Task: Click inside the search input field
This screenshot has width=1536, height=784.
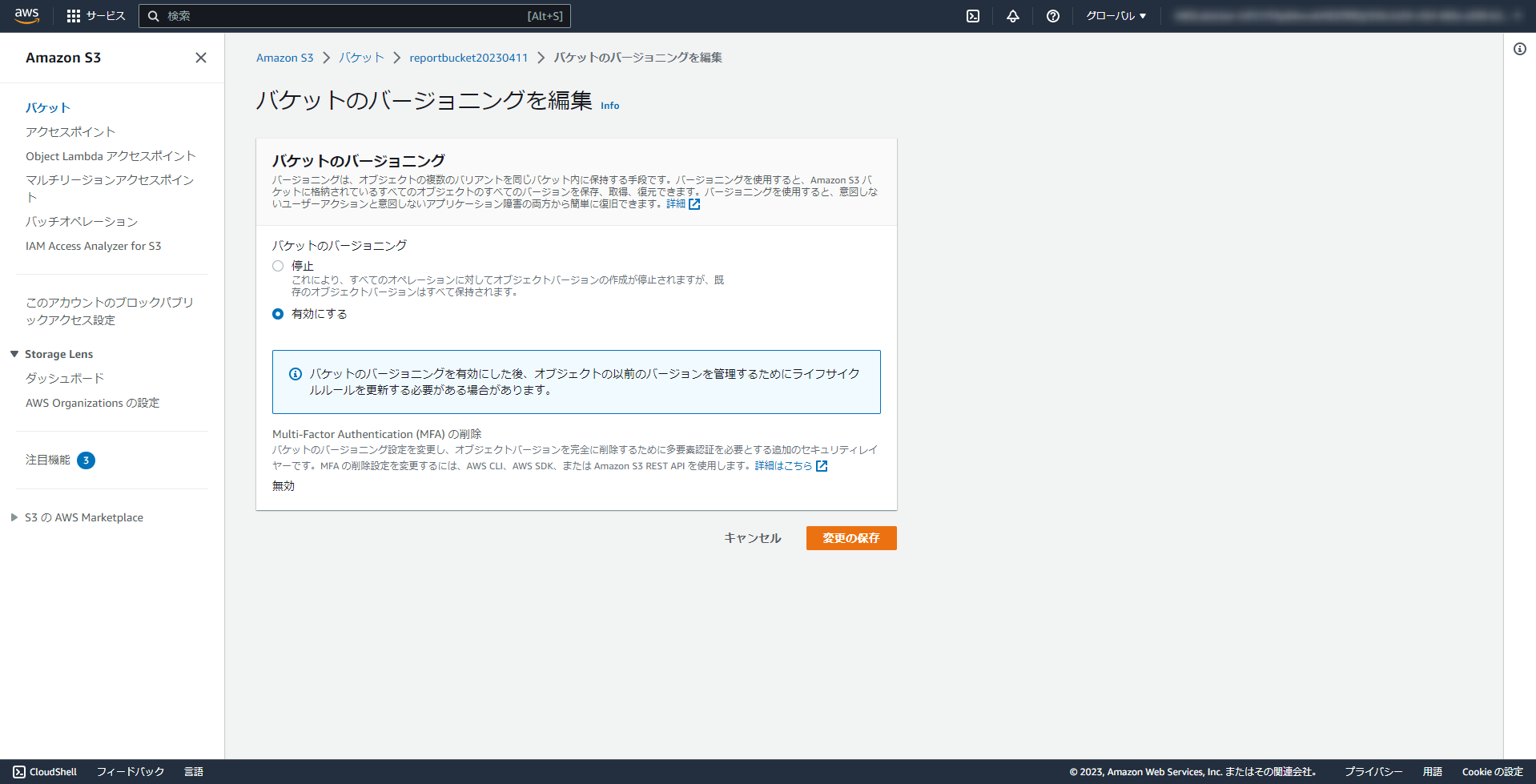Action: coord(352,15)
